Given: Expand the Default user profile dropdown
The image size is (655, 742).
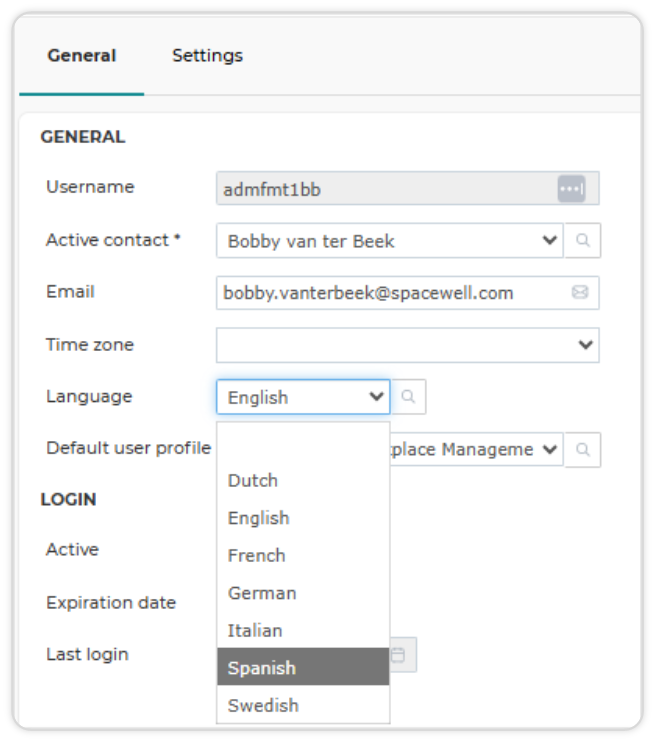Looking at the screenshot, I should (x=549, y=449).
